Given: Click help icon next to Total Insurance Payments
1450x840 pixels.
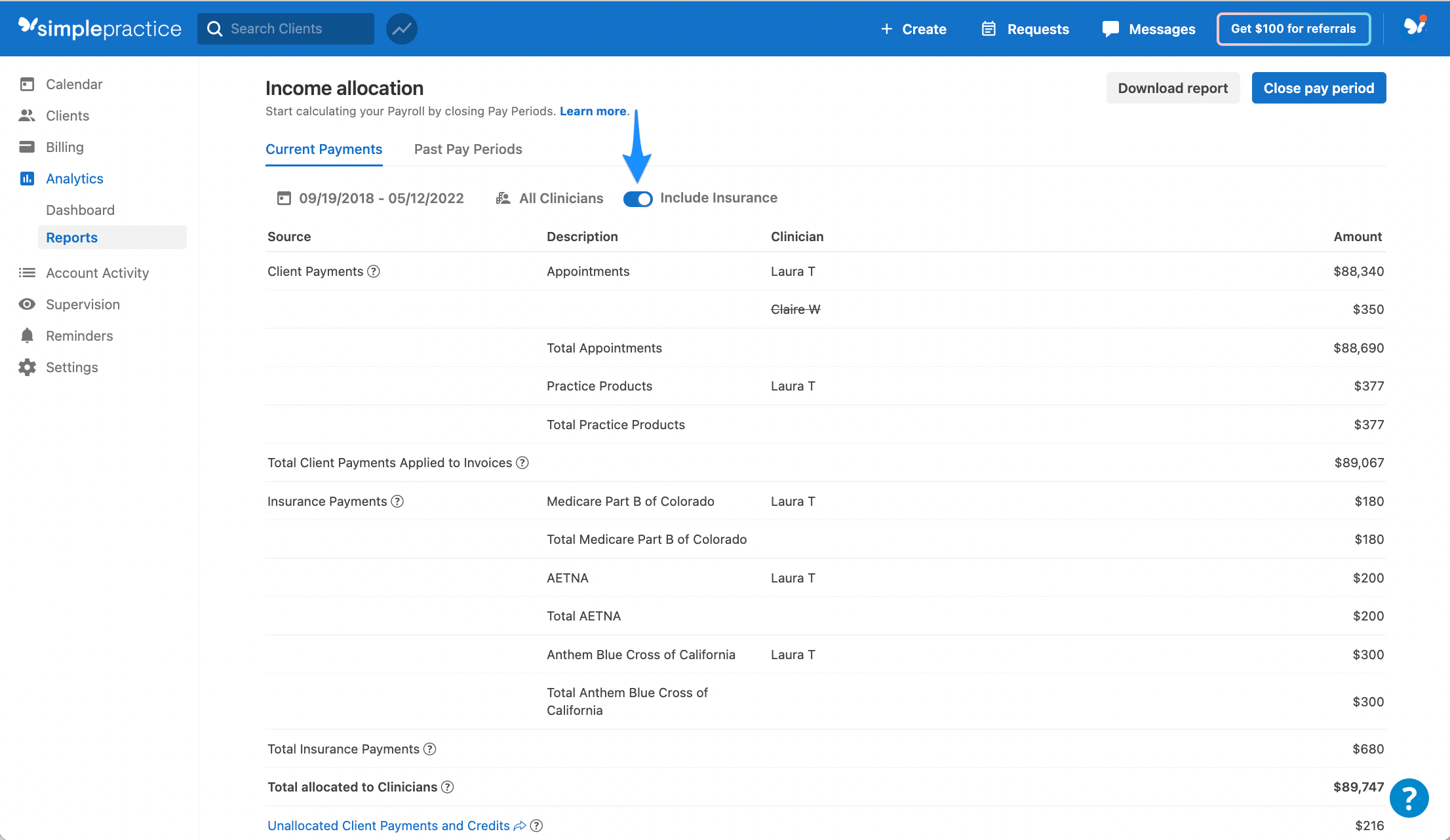Looking at the screenshot, I should tap(429, 749).
